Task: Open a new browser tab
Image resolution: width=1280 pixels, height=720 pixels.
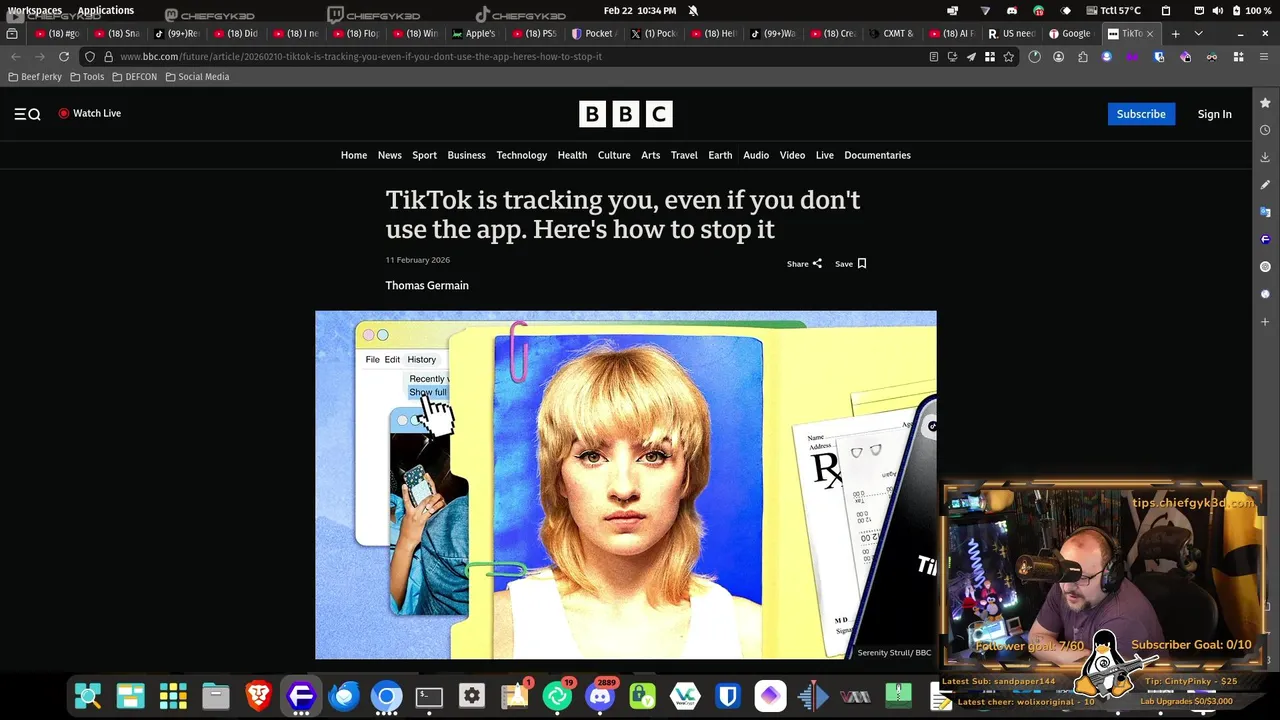Action: coord(1175,34)
